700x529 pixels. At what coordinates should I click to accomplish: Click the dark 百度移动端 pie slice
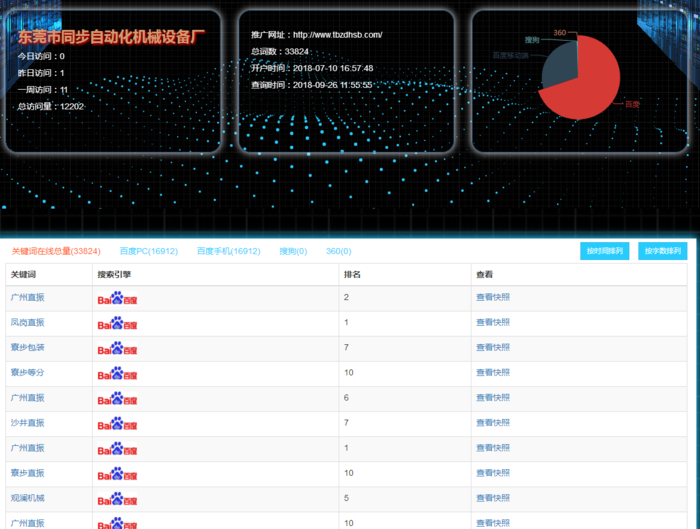(x=560, y=65)
